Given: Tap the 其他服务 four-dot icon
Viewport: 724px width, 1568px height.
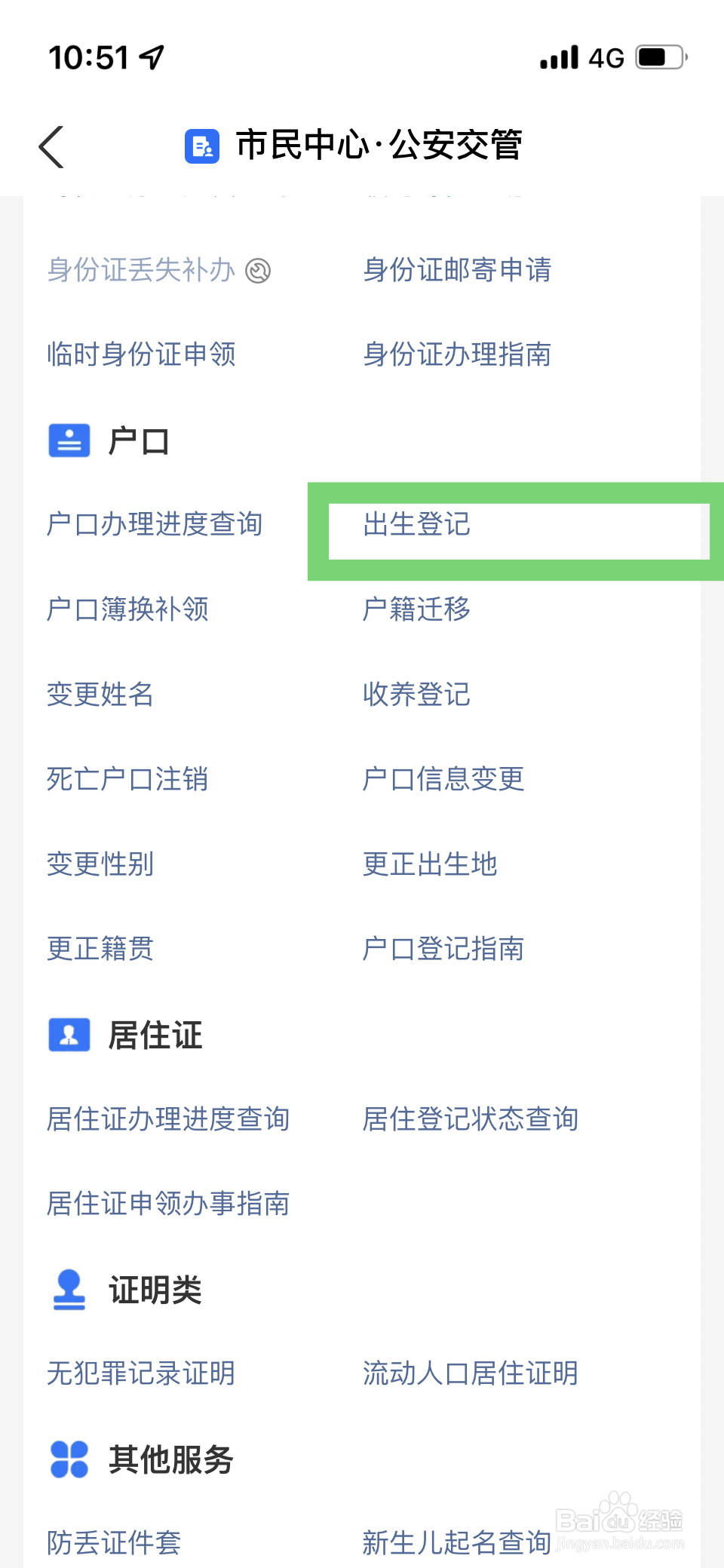Looking at the screenshot, I should [69, 1459].
